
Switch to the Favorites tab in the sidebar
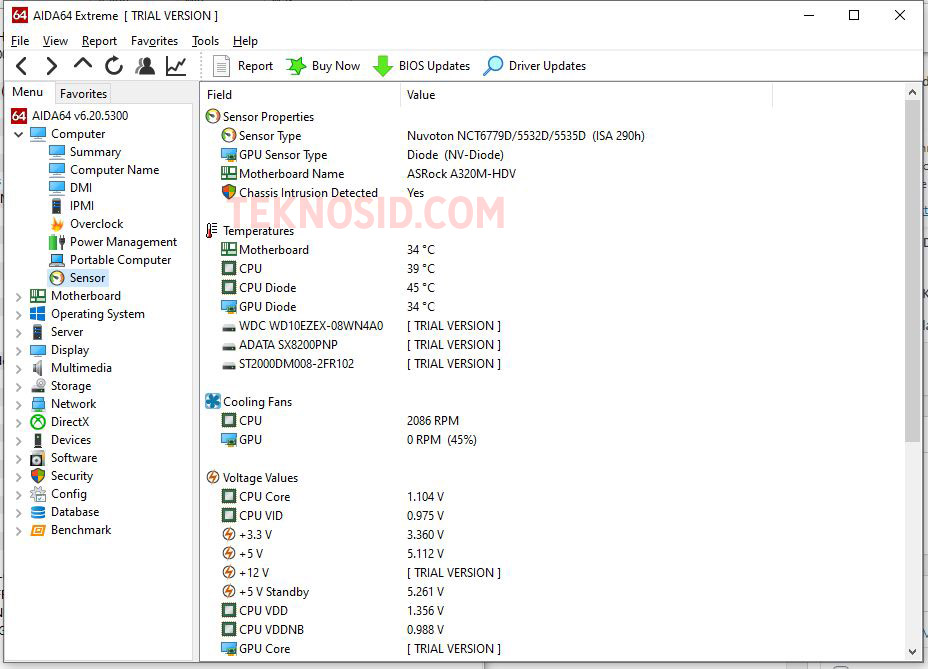[x=83, y=94]
